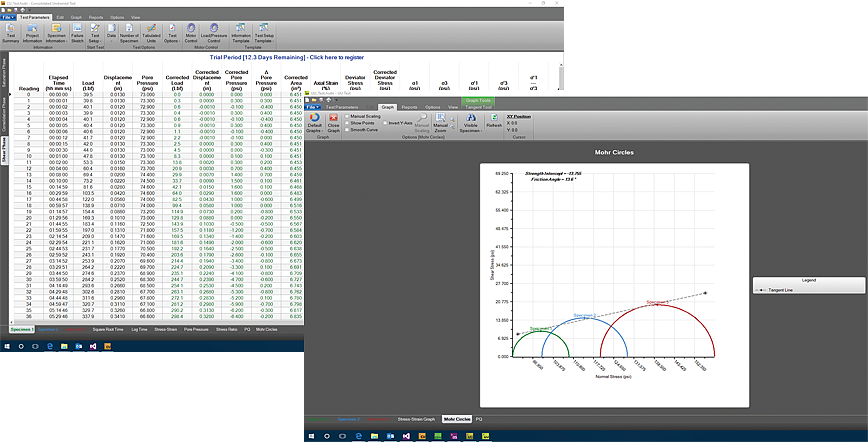Viewport: 868px width, 442px height.
Task: Open Microsoft Edge from the taskbar
Action: 50,345
